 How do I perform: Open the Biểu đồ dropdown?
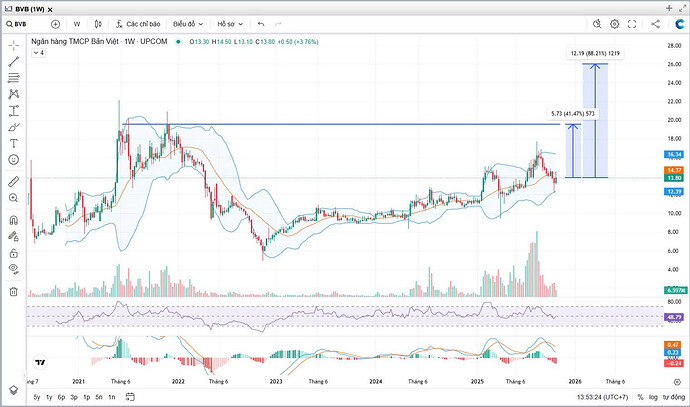pyautogui.click(x=187, y=23)
